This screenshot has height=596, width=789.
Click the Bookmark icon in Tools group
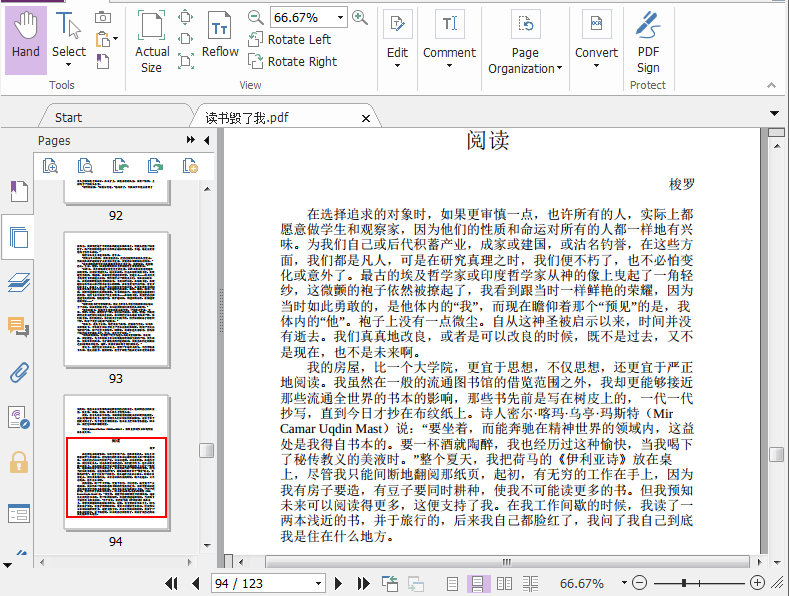(103, 61)
